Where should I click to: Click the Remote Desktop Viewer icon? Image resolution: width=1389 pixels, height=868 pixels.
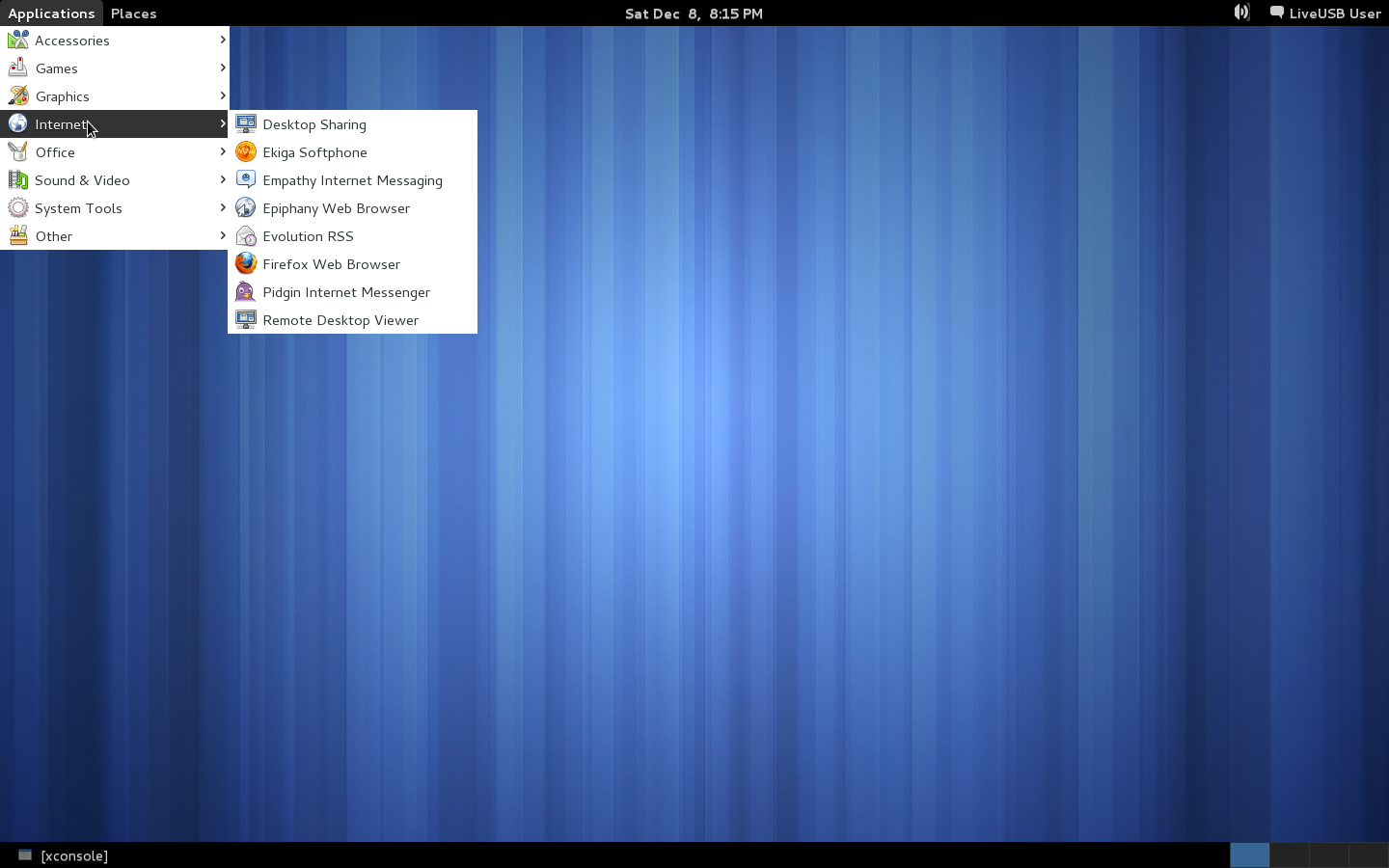(x=246, y=319)
